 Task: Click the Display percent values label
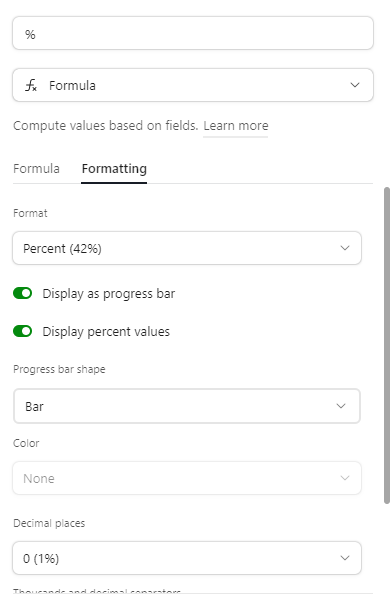coord(106,332)
